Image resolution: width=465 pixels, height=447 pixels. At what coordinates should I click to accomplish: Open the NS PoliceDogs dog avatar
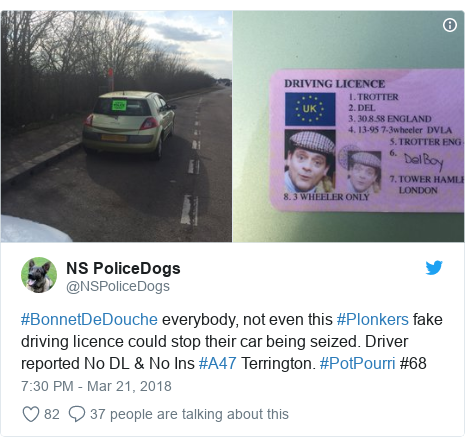39,275
